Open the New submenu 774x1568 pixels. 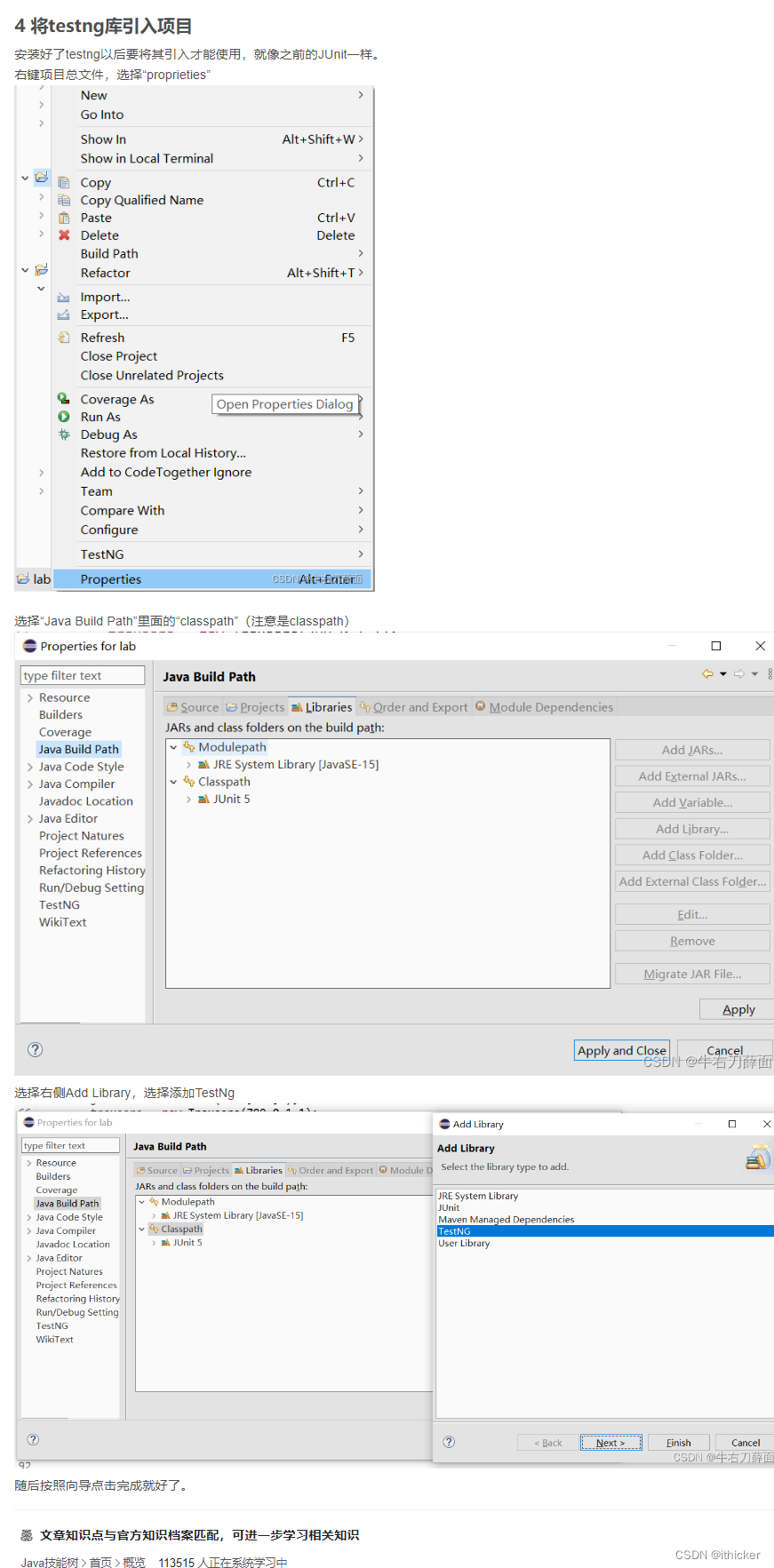(x=211, y=95)
